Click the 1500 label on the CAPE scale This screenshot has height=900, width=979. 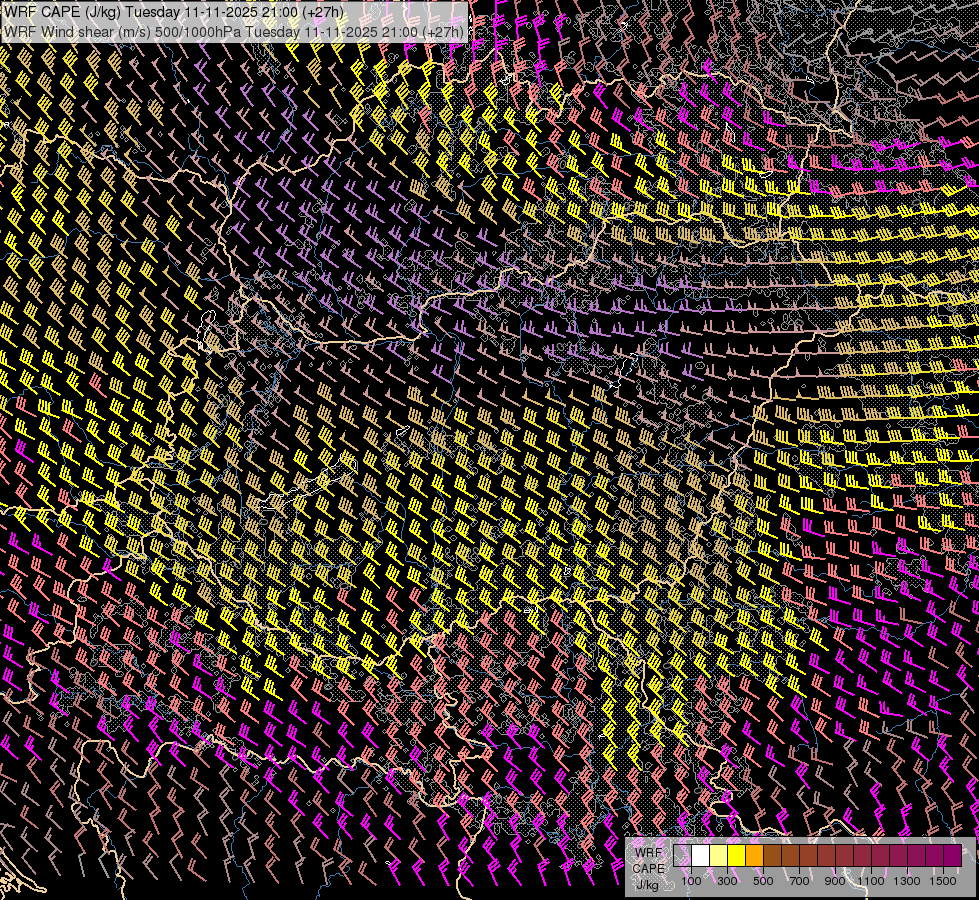click(x=942, y=881)
